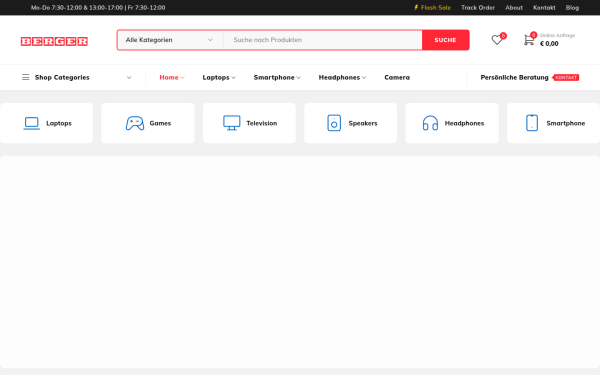This screenshot has width=600, height=375.
Task: Open the Flash Sale link
Action: (x=432, y=8)
